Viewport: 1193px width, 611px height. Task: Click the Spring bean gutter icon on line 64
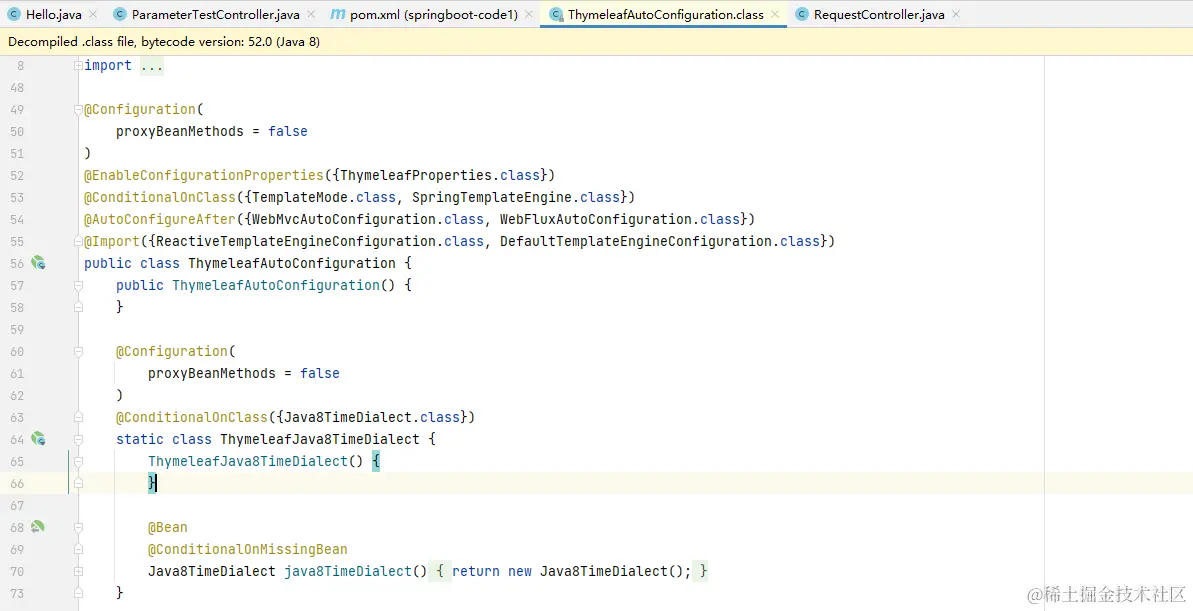pyautogui.click(x=38, y=439)
